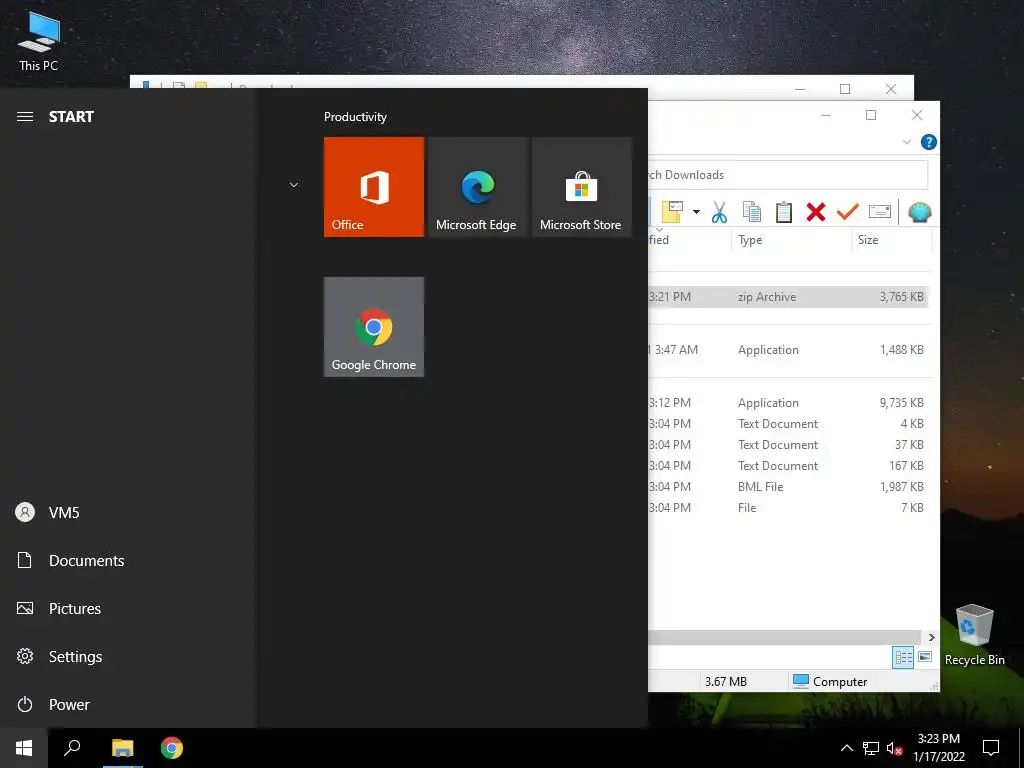
Task: Click the muted volume tray icon
Action: pyautogui.click(x=894, y=748)
